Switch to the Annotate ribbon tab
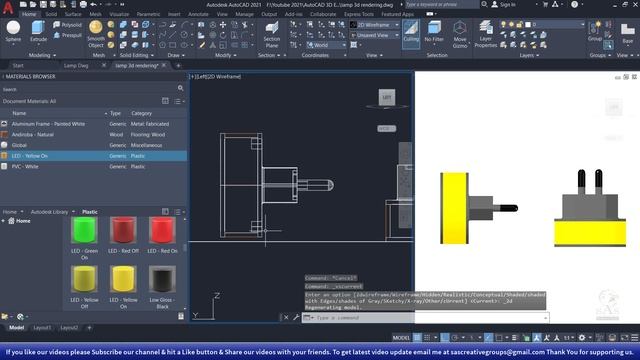 pos(198,14)
